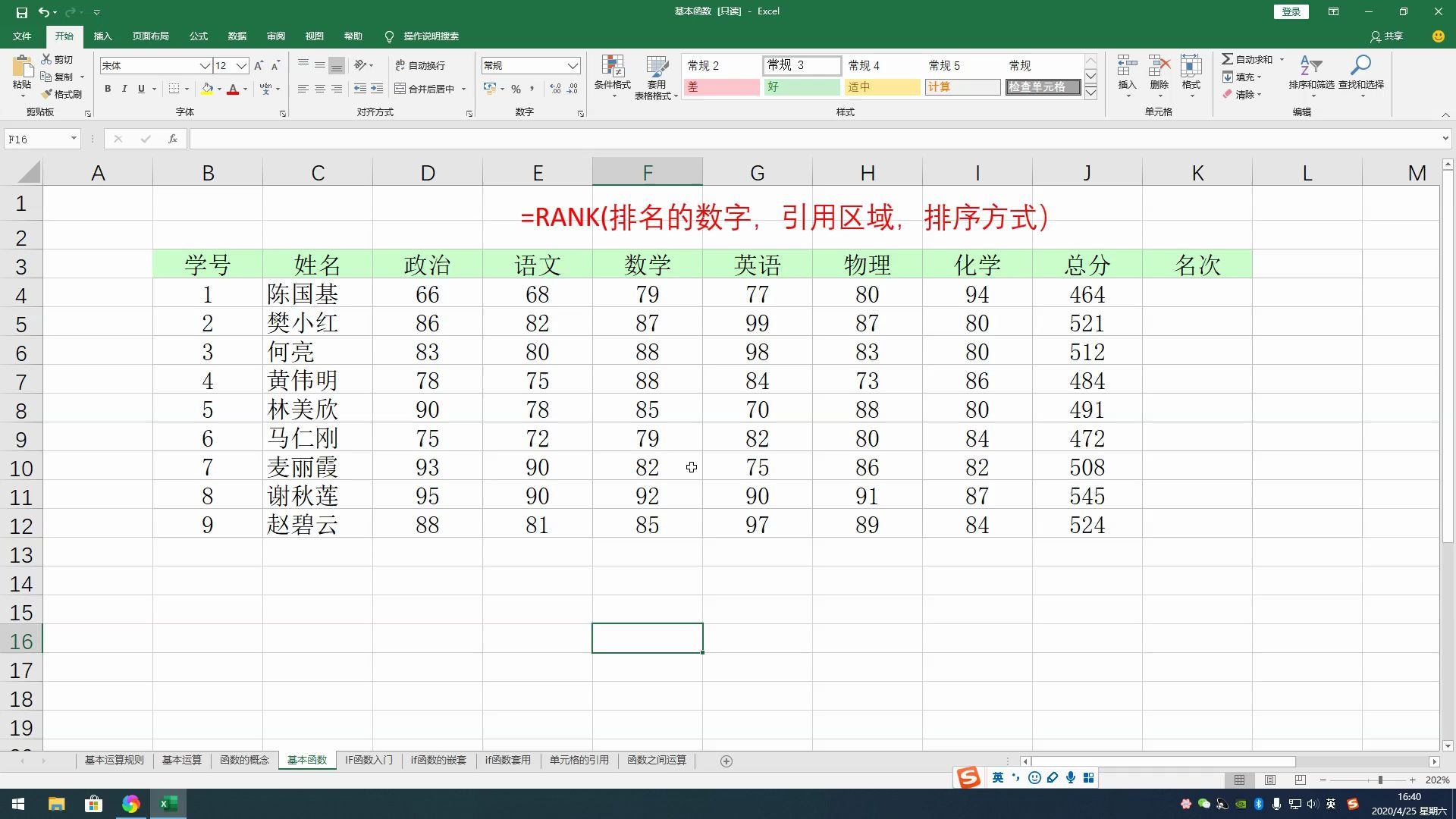Viewport: 1456px width, 819px height.
Task: Switch to the Page Layout (页面布局) tab
Action: (x=150, y=36)
